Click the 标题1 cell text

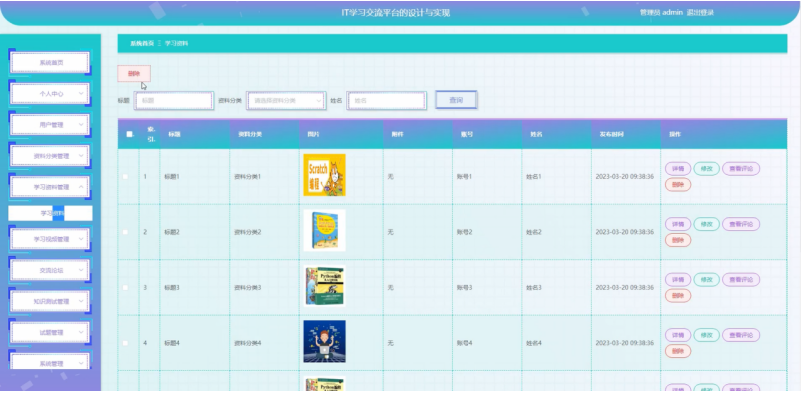[172, 177]
